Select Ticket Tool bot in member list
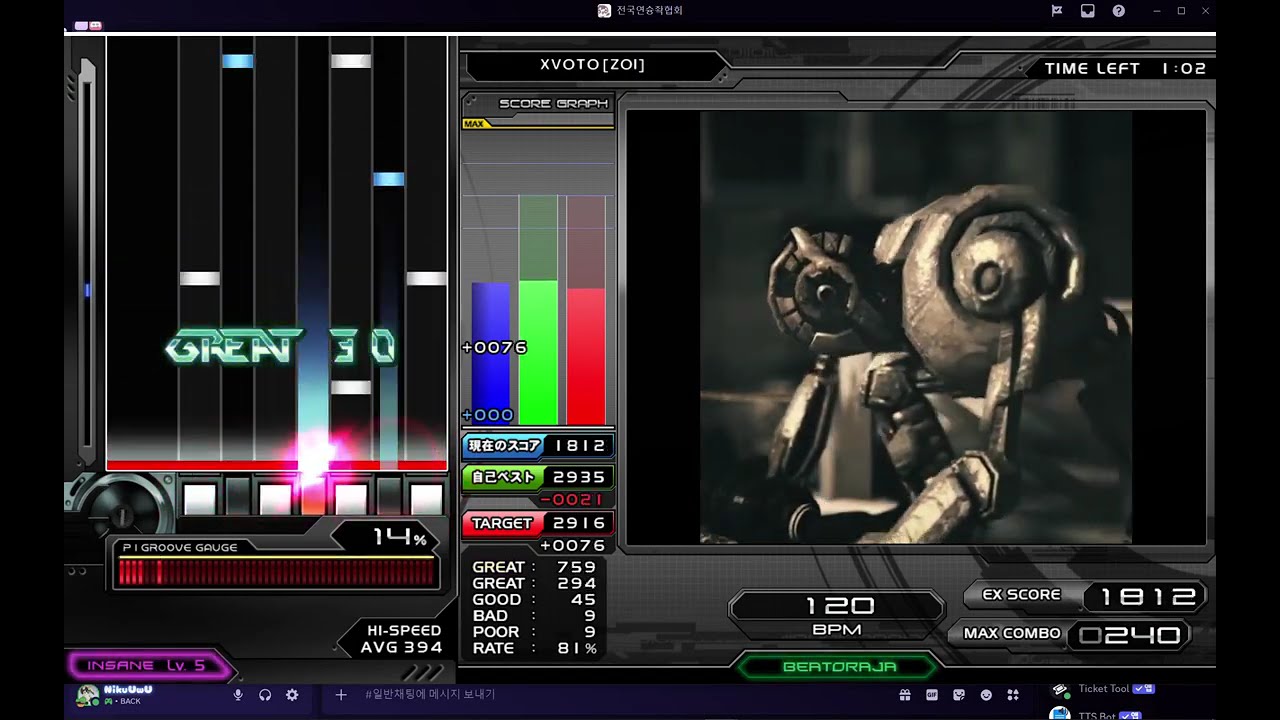 coord(1103,689)
